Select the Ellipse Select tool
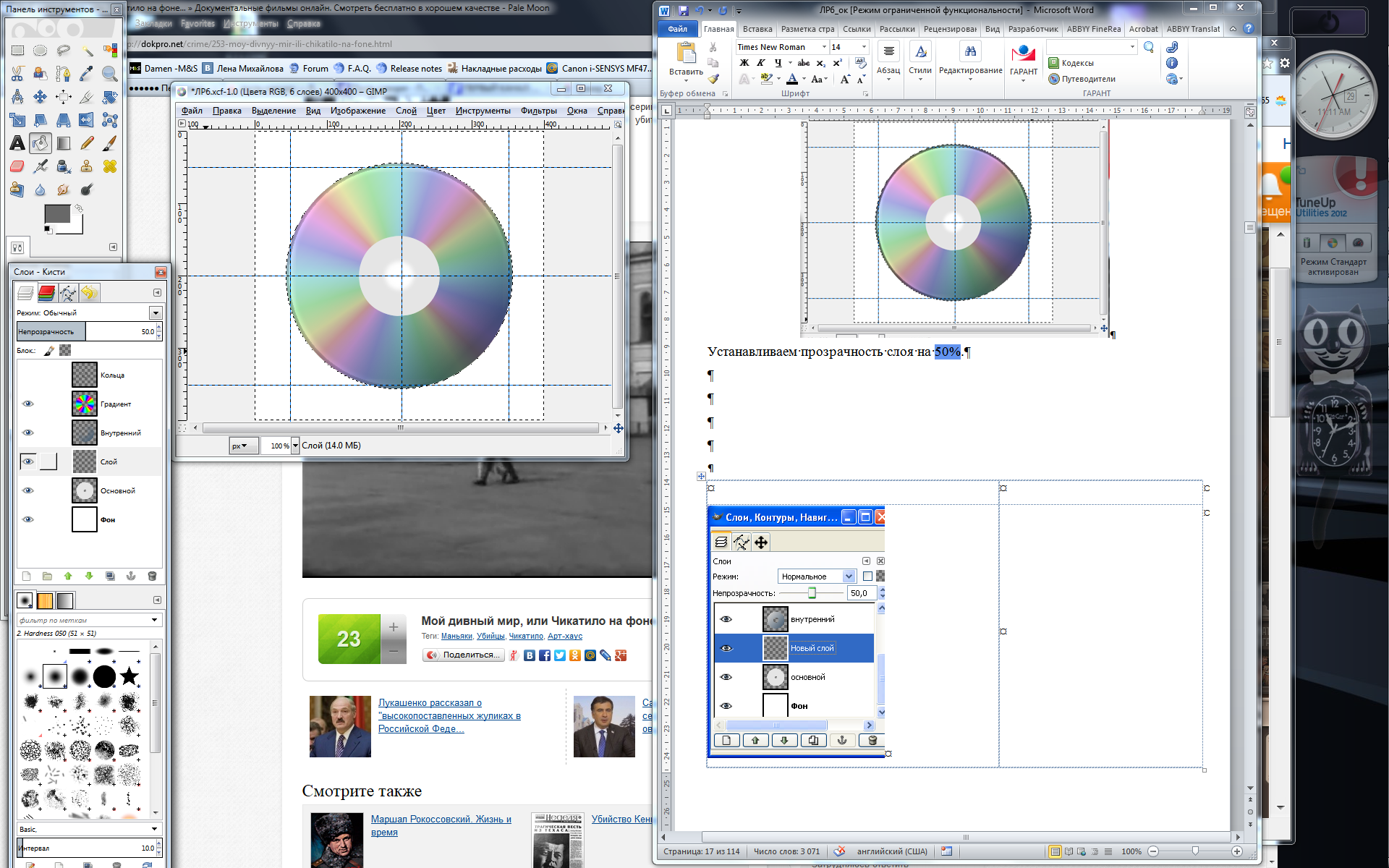Screen dimensions: 1389x868 41,51
